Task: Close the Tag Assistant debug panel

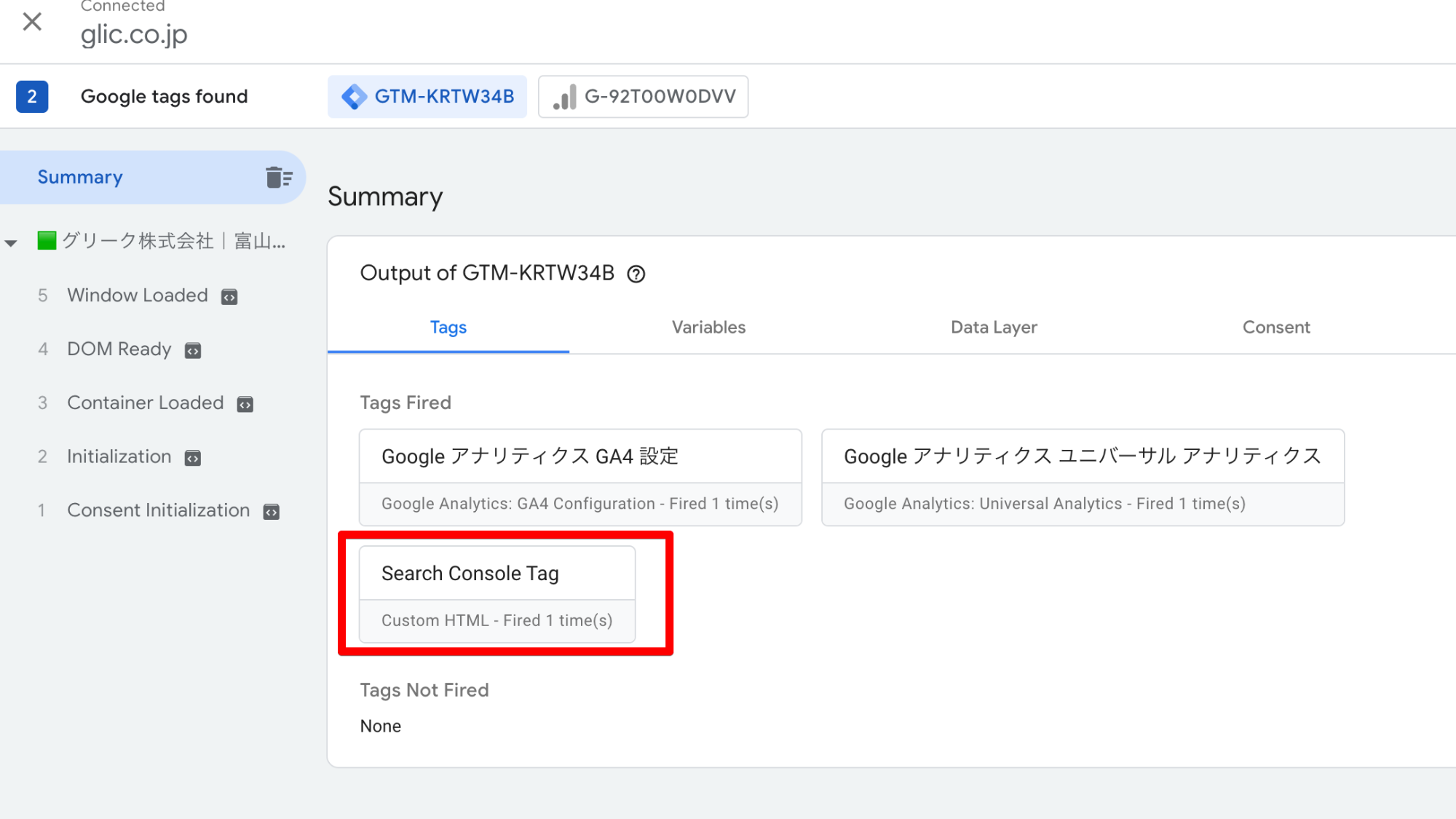Action: (x=32, y=22)
